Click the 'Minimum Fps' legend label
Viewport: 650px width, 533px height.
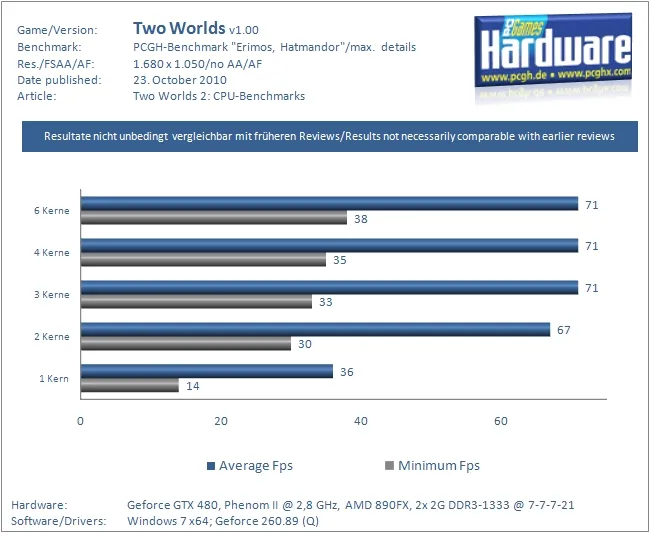click(x=439, y=466)
